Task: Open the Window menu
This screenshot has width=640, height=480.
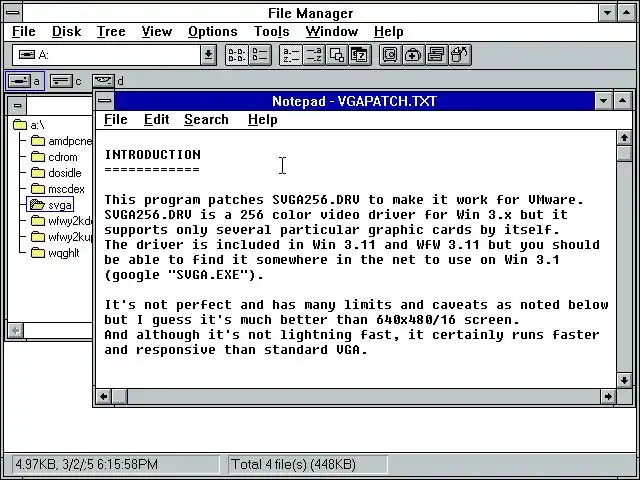Action: pyautogui.click(x=332, y=31)
